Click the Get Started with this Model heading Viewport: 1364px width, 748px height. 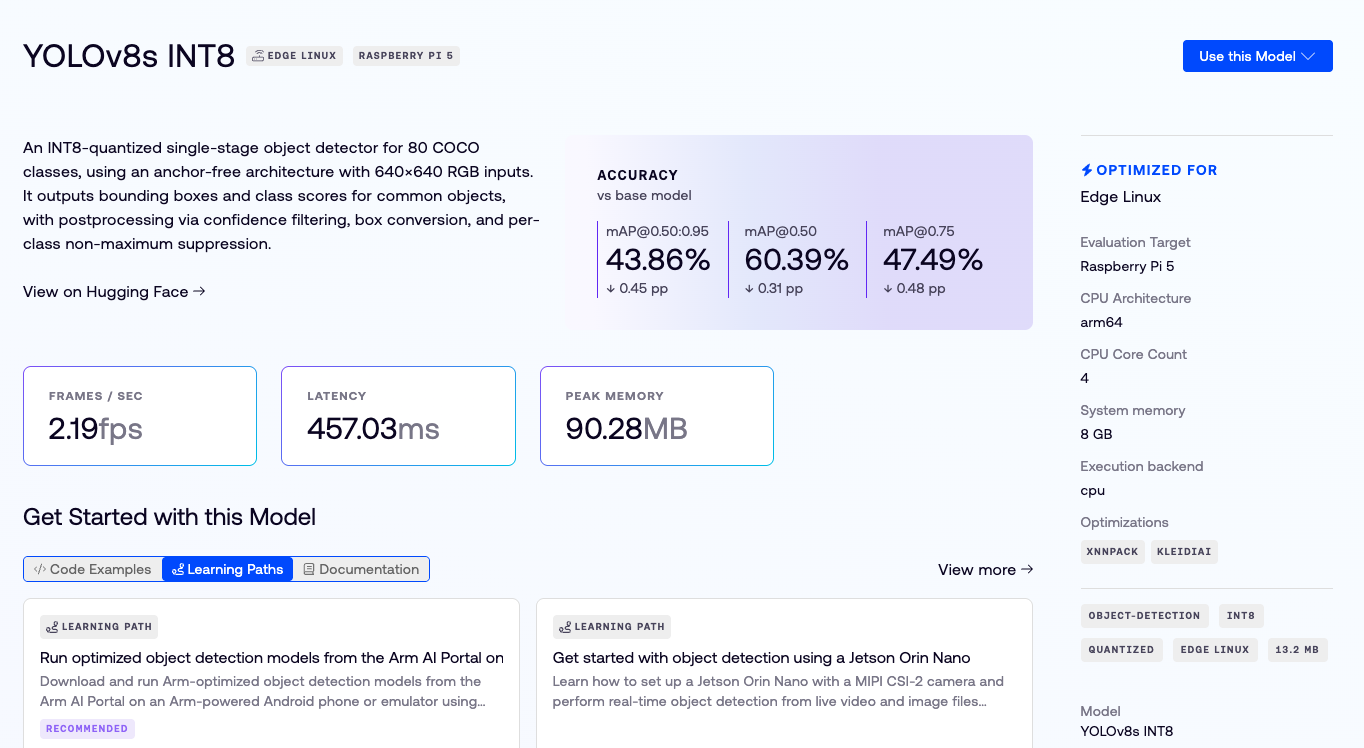coord(169,517)
